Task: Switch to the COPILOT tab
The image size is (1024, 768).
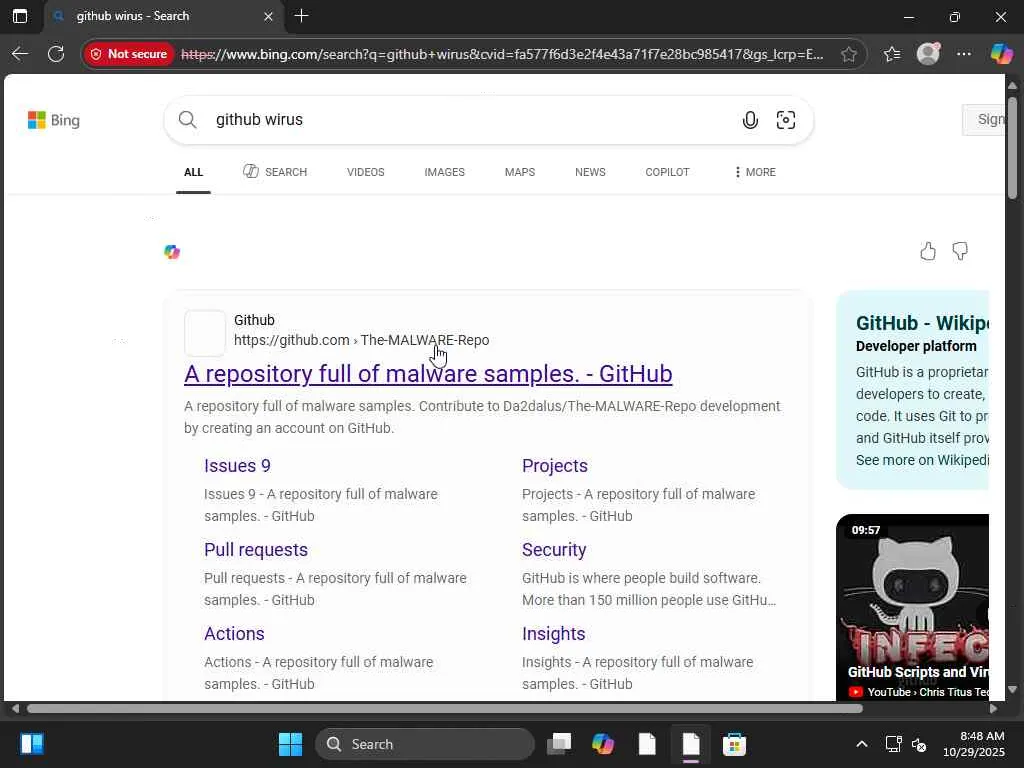Action: [x=667, y=172]
